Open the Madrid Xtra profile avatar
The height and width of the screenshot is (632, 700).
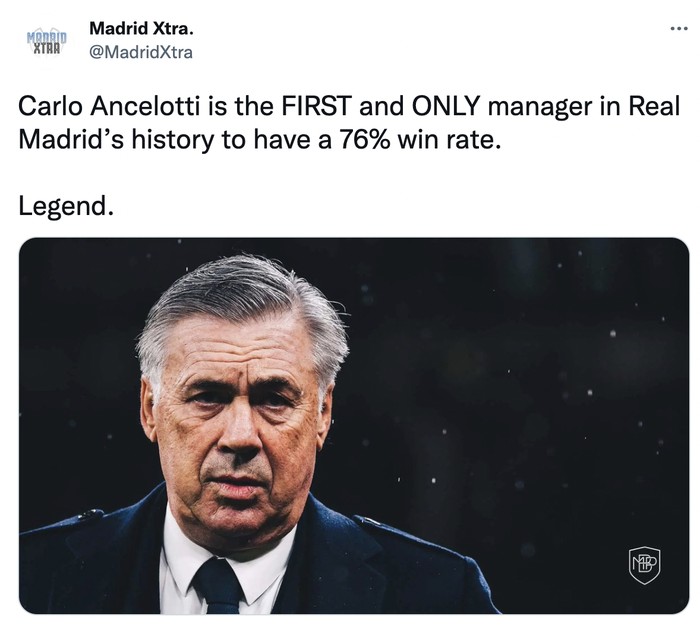click(45, 42)
